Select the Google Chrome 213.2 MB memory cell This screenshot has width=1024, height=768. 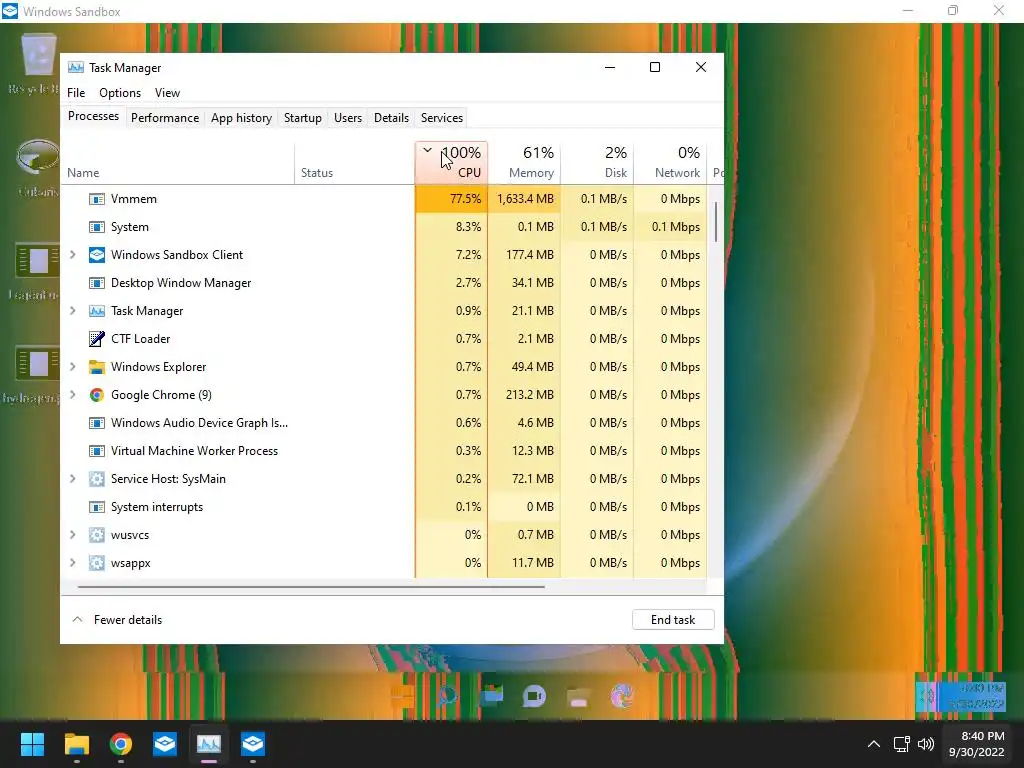click(x=524, y=394)
